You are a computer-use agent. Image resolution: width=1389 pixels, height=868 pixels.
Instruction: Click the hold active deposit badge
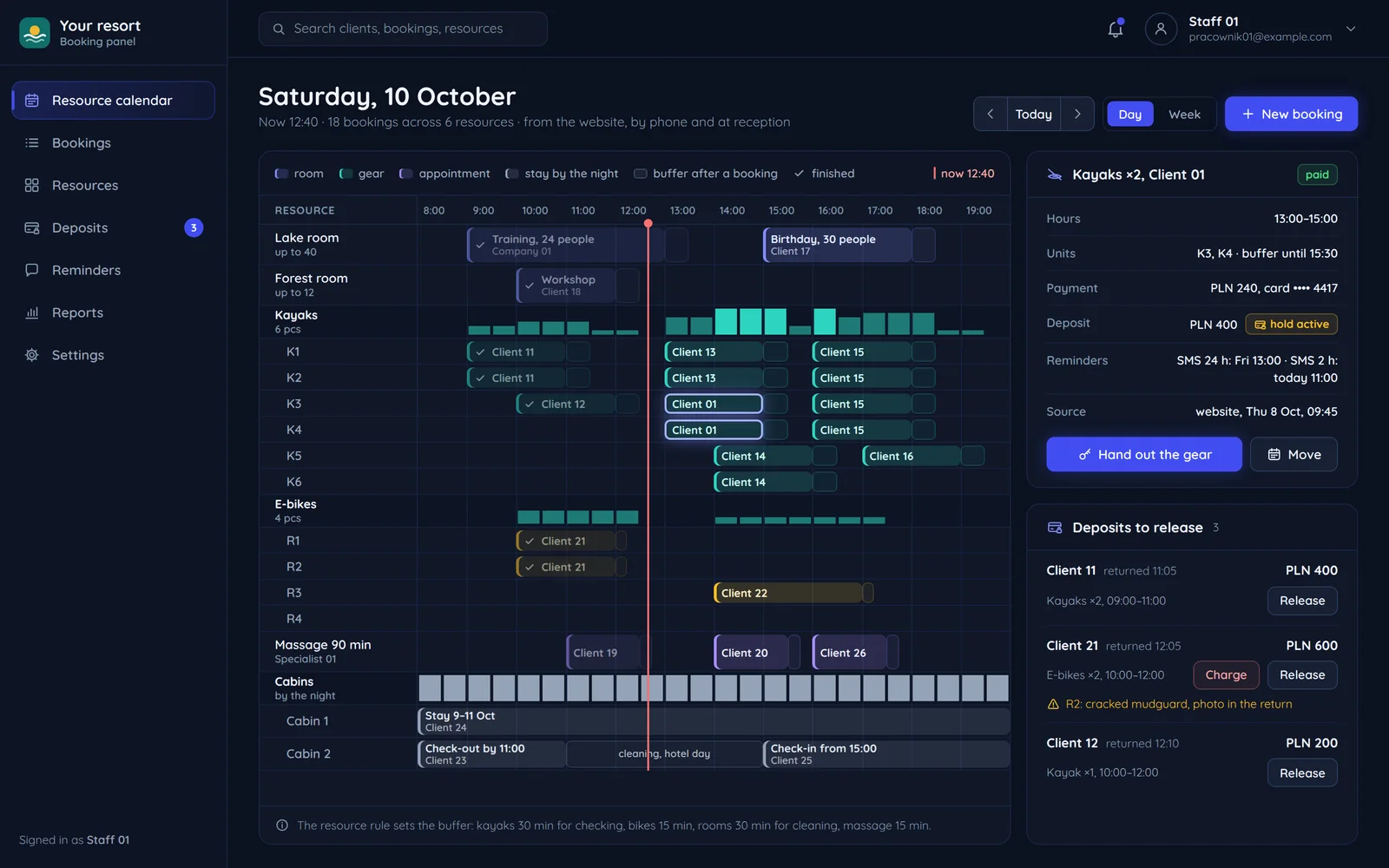(x=1292, y=324)
